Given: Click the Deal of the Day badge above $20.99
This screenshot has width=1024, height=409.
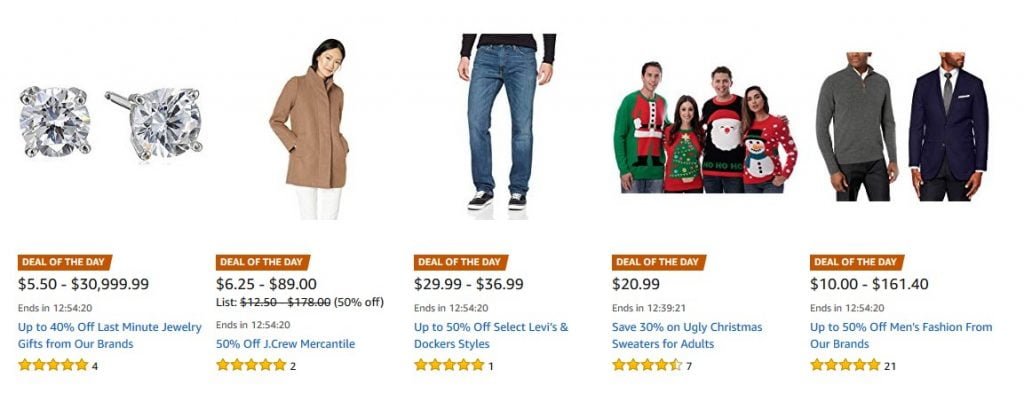Looking at the screenshot, I should coord(658,262).
